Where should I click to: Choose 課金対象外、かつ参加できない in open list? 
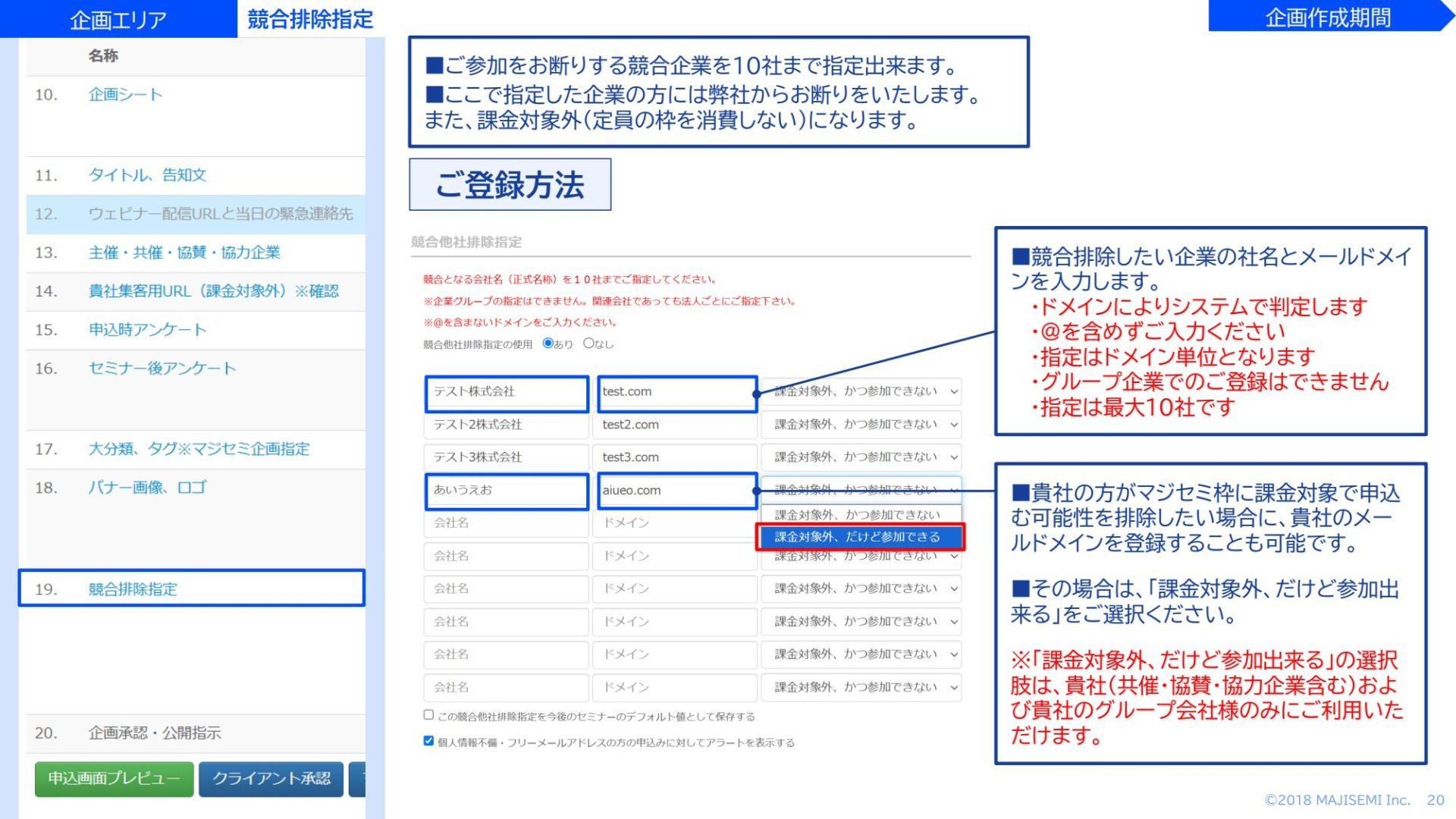pyautogui.click(x=857, y=515)
